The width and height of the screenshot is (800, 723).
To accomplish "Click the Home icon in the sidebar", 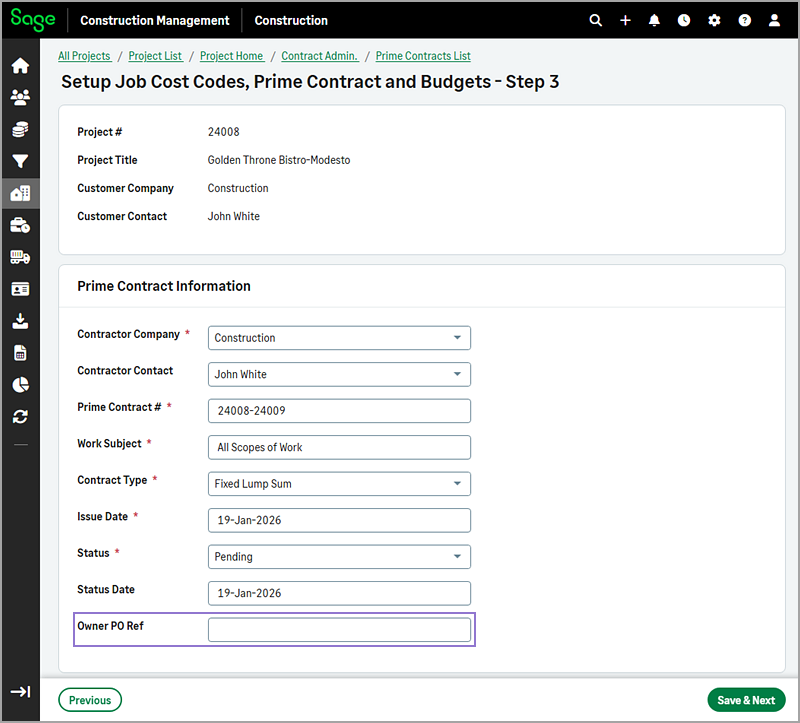I will [20, 66].
